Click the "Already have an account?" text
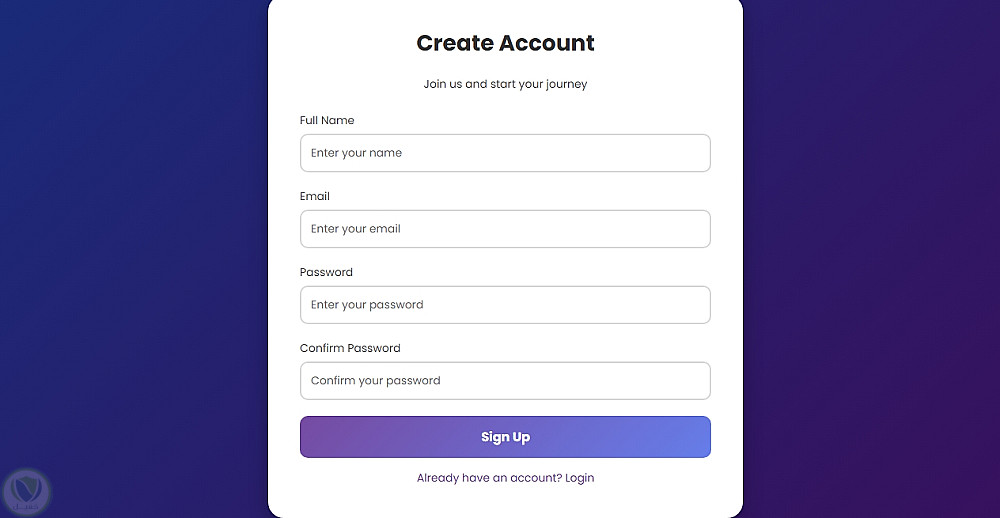 (489, 478)
